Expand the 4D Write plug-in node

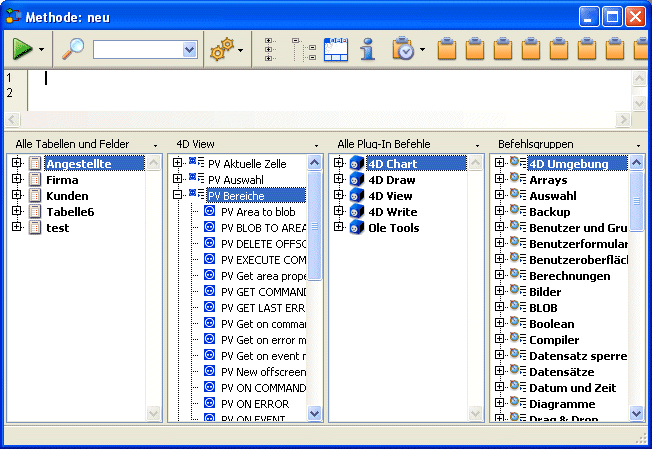coord(339,212)
